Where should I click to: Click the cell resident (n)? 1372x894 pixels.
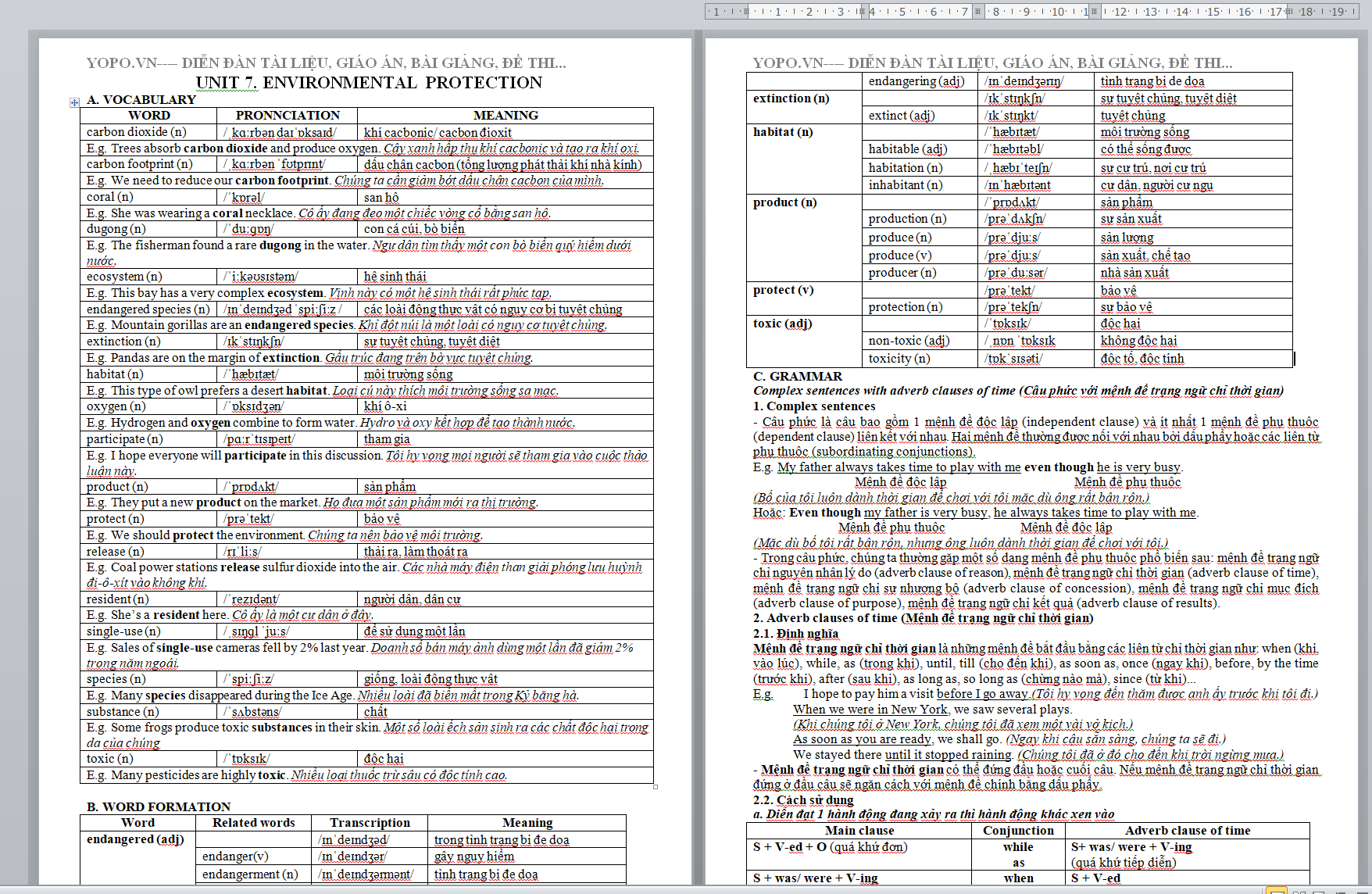(x=148, y=599)
